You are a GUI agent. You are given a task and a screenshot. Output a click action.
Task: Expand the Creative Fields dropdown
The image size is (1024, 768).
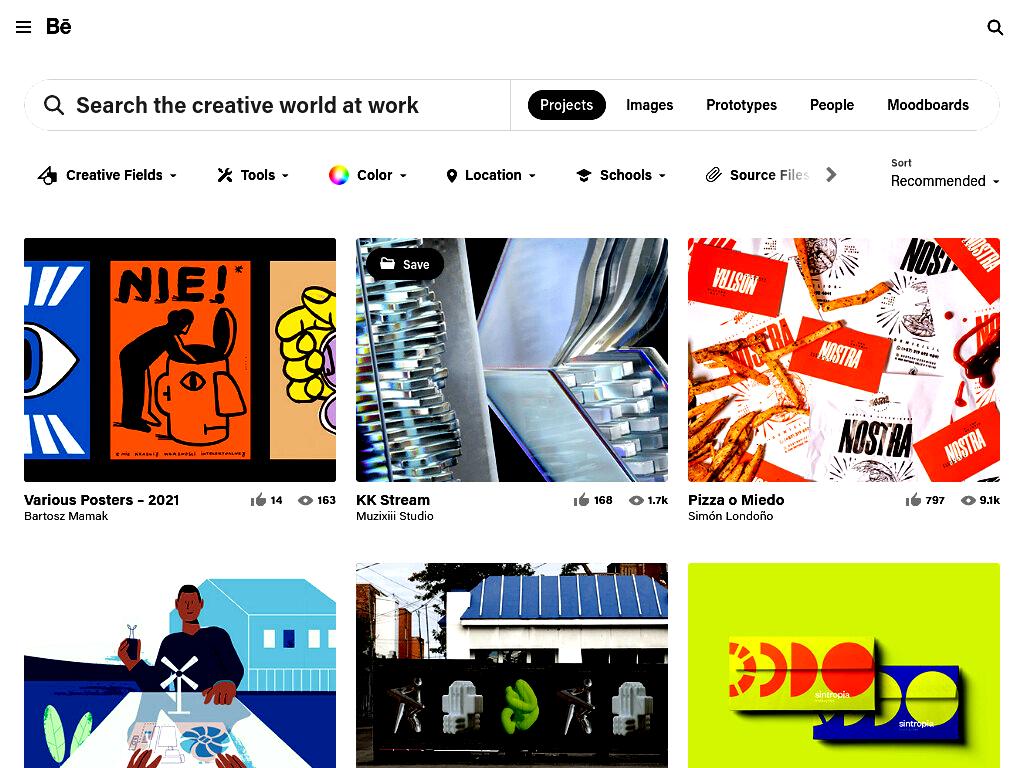click(x=107, y=175)
